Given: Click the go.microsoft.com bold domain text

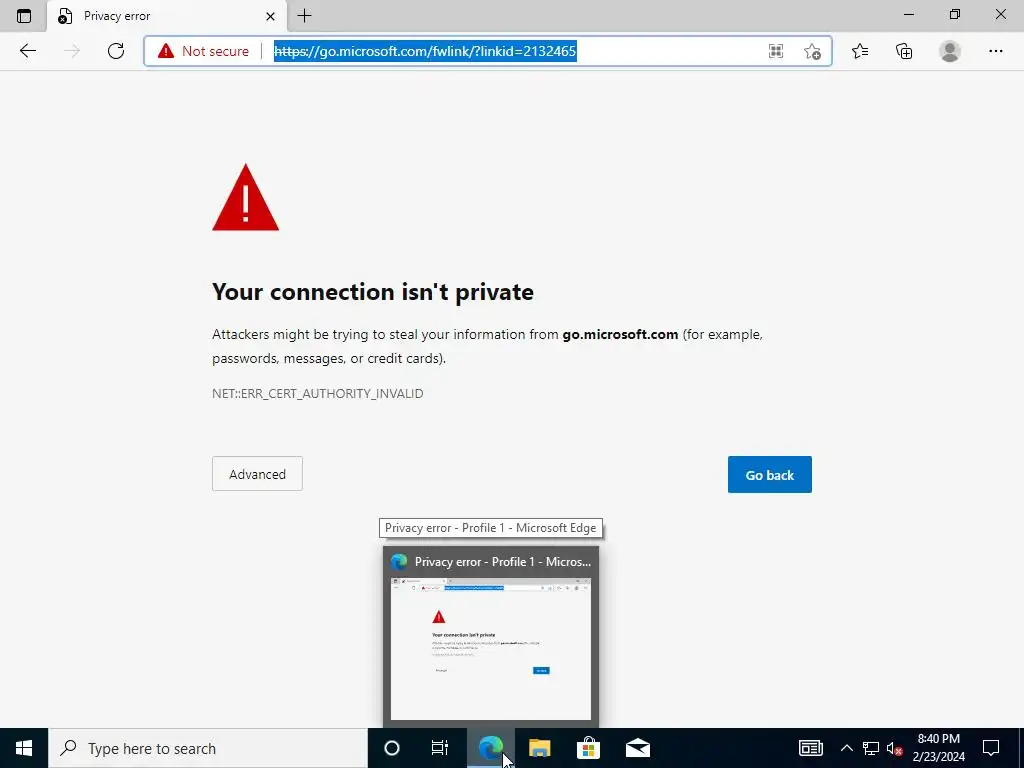Looking at the screenshot, I should pos(620,334).
